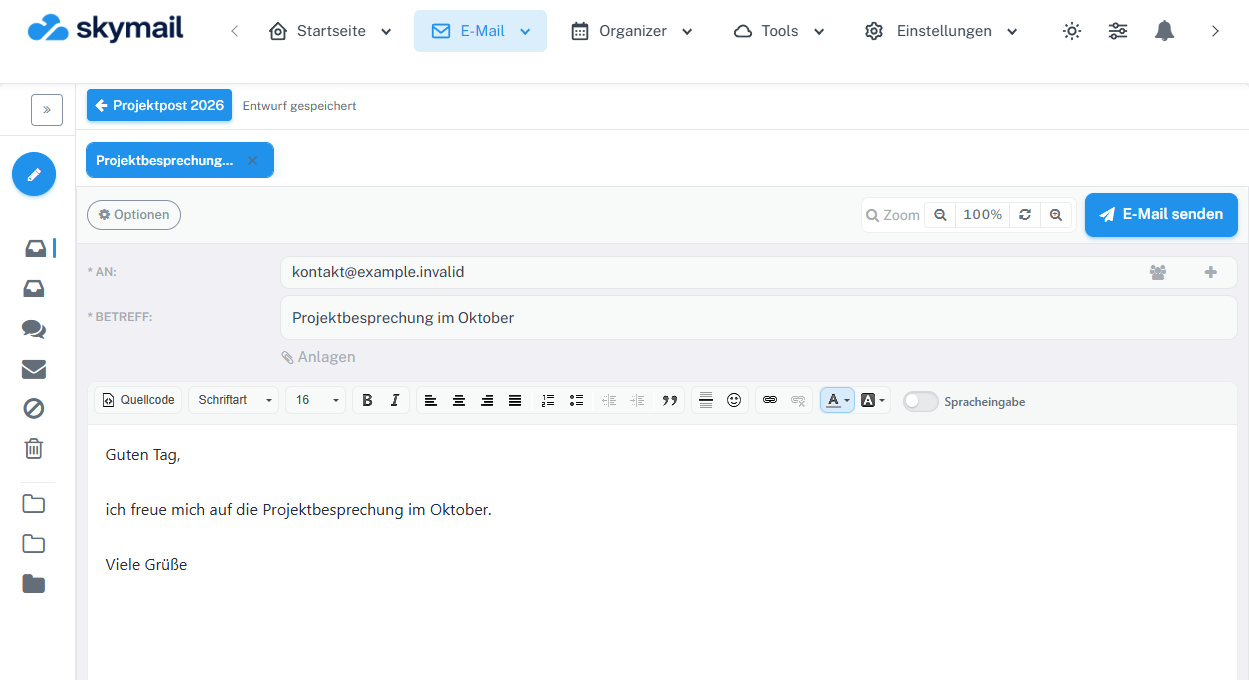This screenshot has height=680, width=1249.
Task: Click the BETREFF subject field
Action: pyautogui.click(x=758, y=317)
